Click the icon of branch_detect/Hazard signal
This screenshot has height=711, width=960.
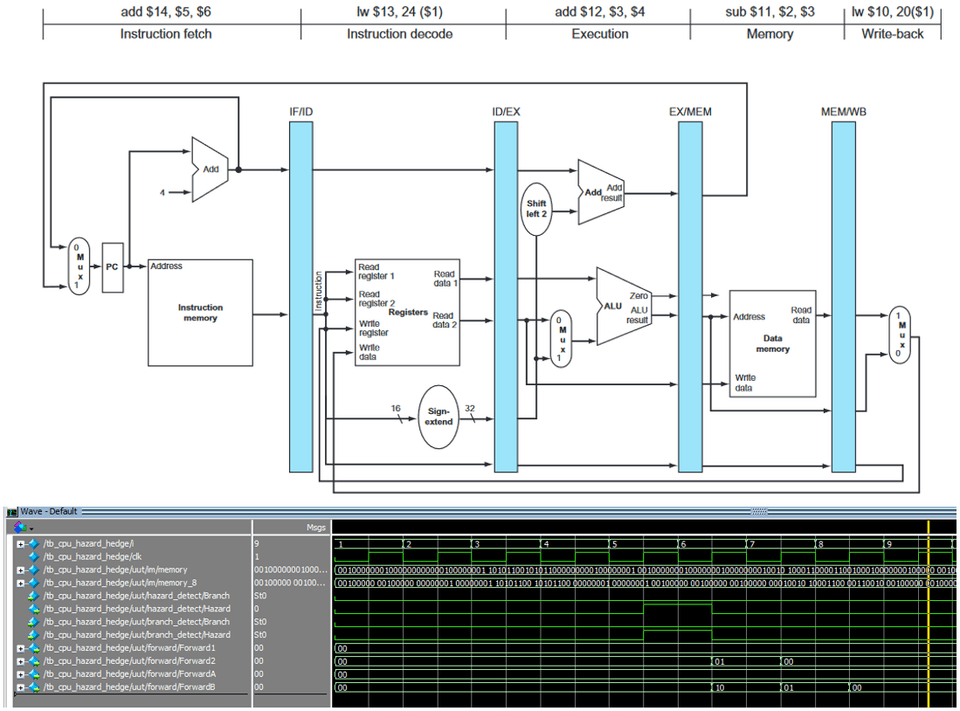coord(34,635)
